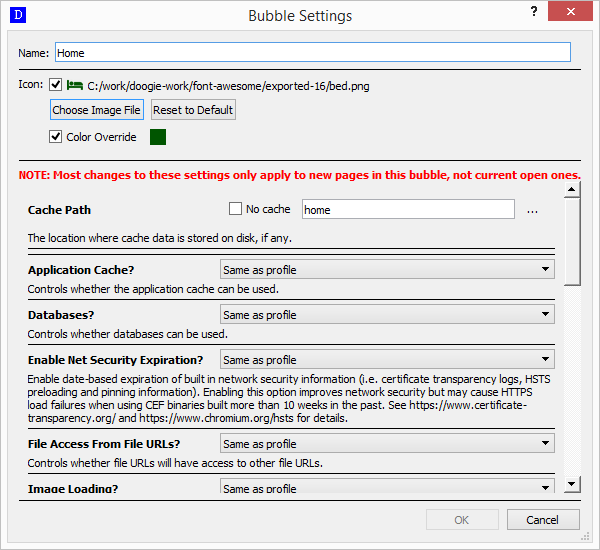Viewport: 600px width, 550px height.
Task: Toggle the Color Override checkbox
Action: coord(55,136)
